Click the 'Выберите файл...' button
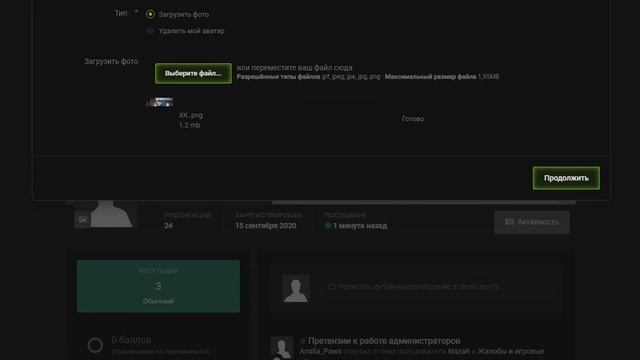This screenshot has height=360, width=640. 193,73
